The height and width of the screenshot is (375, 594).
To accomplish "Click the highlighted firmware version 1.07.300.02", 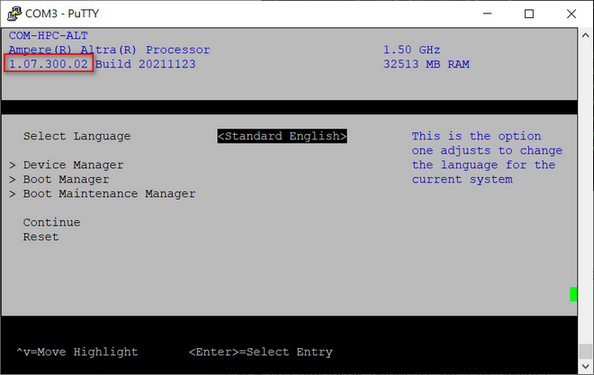I will point(48,64).
